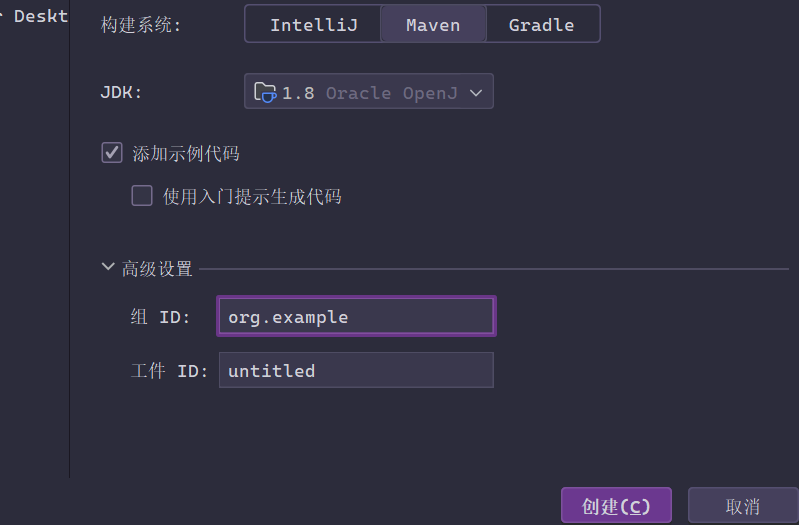Focus the 工件 ID field containing untitled
The width and height of the screenshot is (799, 525).
tap(355, 371)
